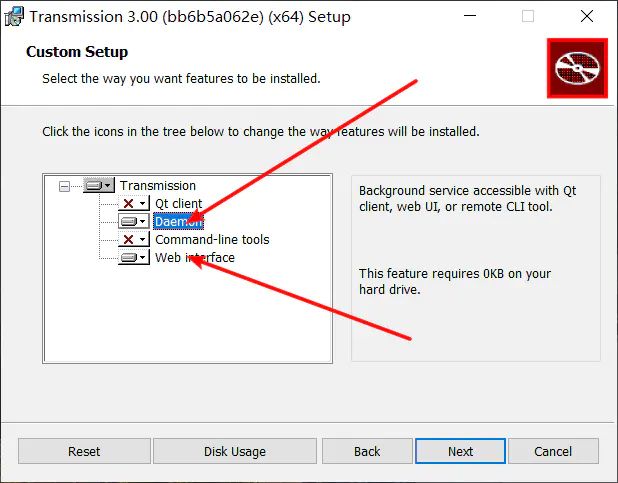Click Transmission root feature drive icon
618x483 pixels.
[x=98, y=186]
